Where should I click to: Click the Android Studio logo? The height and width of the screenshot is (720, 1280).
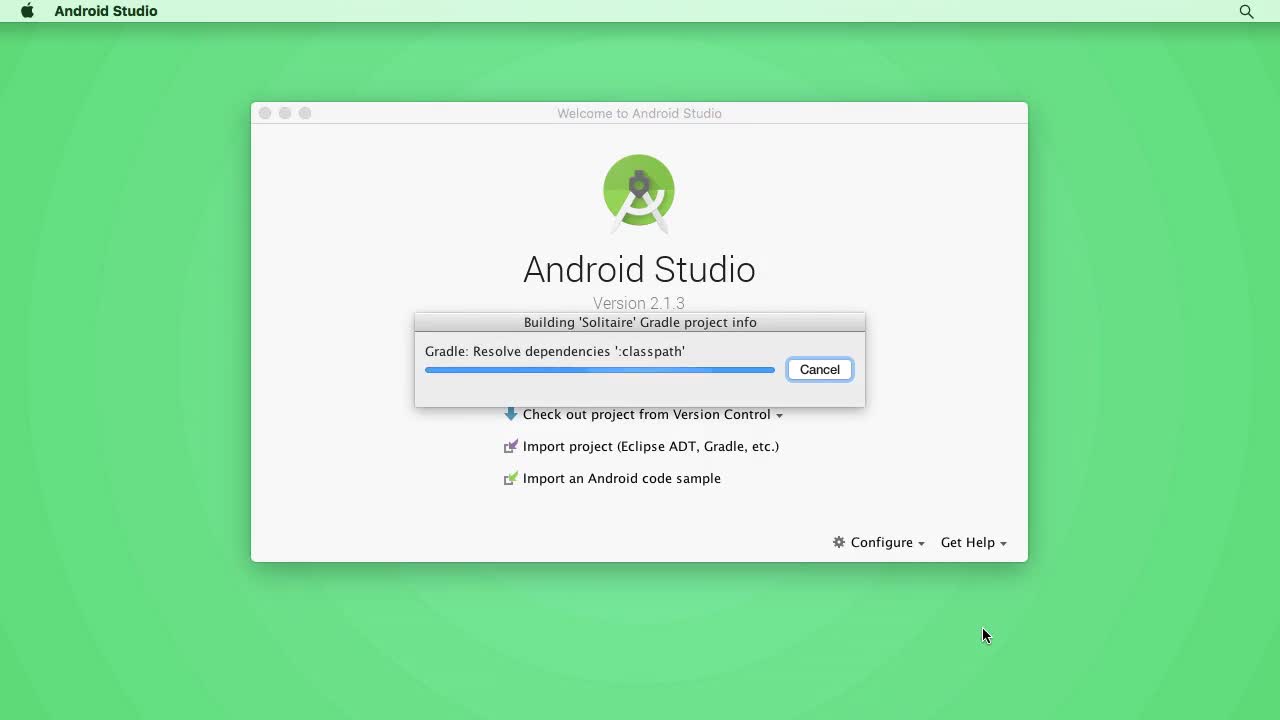coord(639,193)
